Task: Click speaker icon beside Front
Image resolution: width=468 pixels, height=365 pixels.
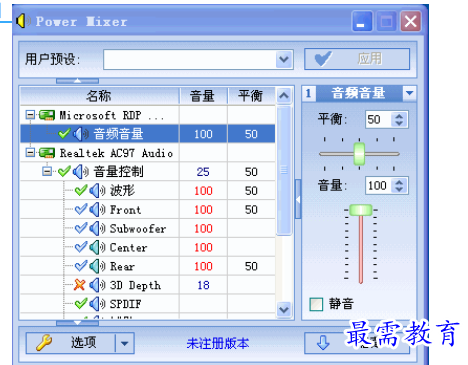Action: [97, 210]
